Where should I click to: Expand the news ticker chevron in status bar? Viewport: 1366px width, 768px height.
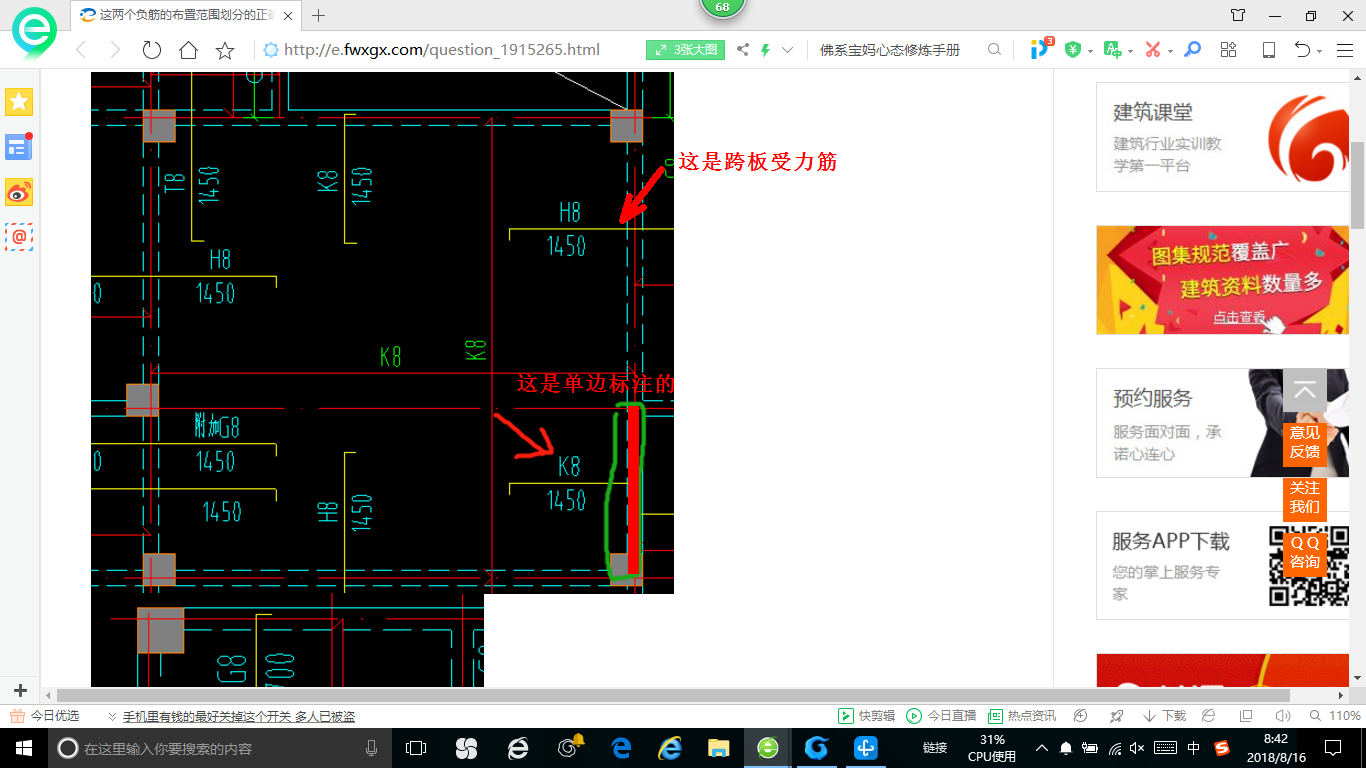coord(112,717)
